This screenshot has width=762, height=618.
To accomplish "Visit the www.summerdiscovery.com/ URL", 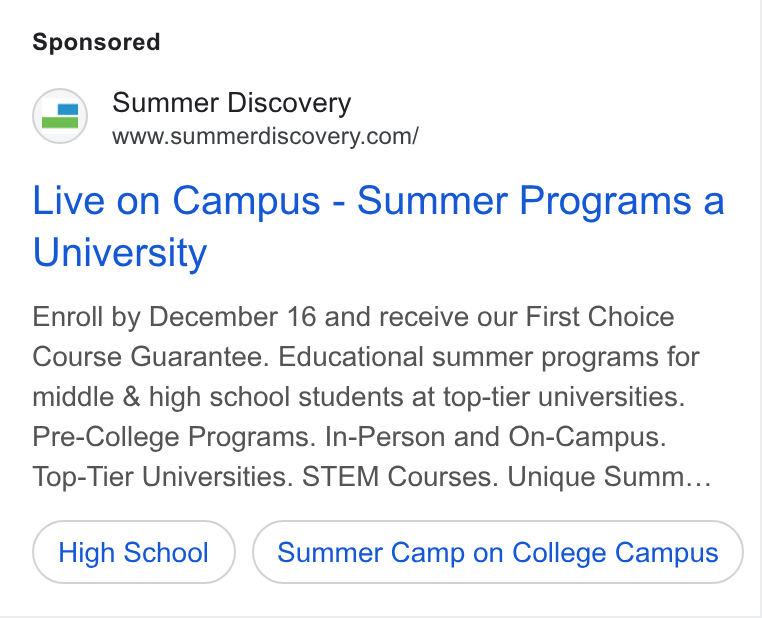I will [x=265, y=137].
